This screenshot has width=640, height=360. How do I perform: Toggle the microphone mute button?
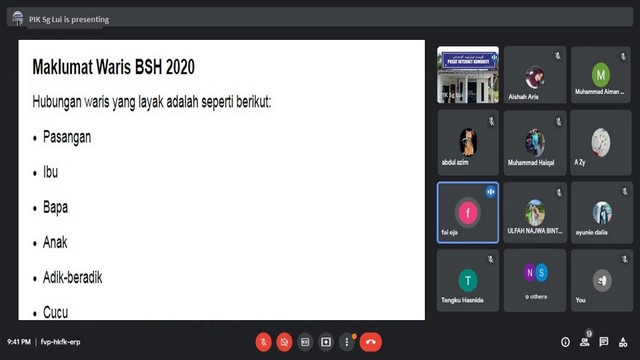(x=264, y=342)
